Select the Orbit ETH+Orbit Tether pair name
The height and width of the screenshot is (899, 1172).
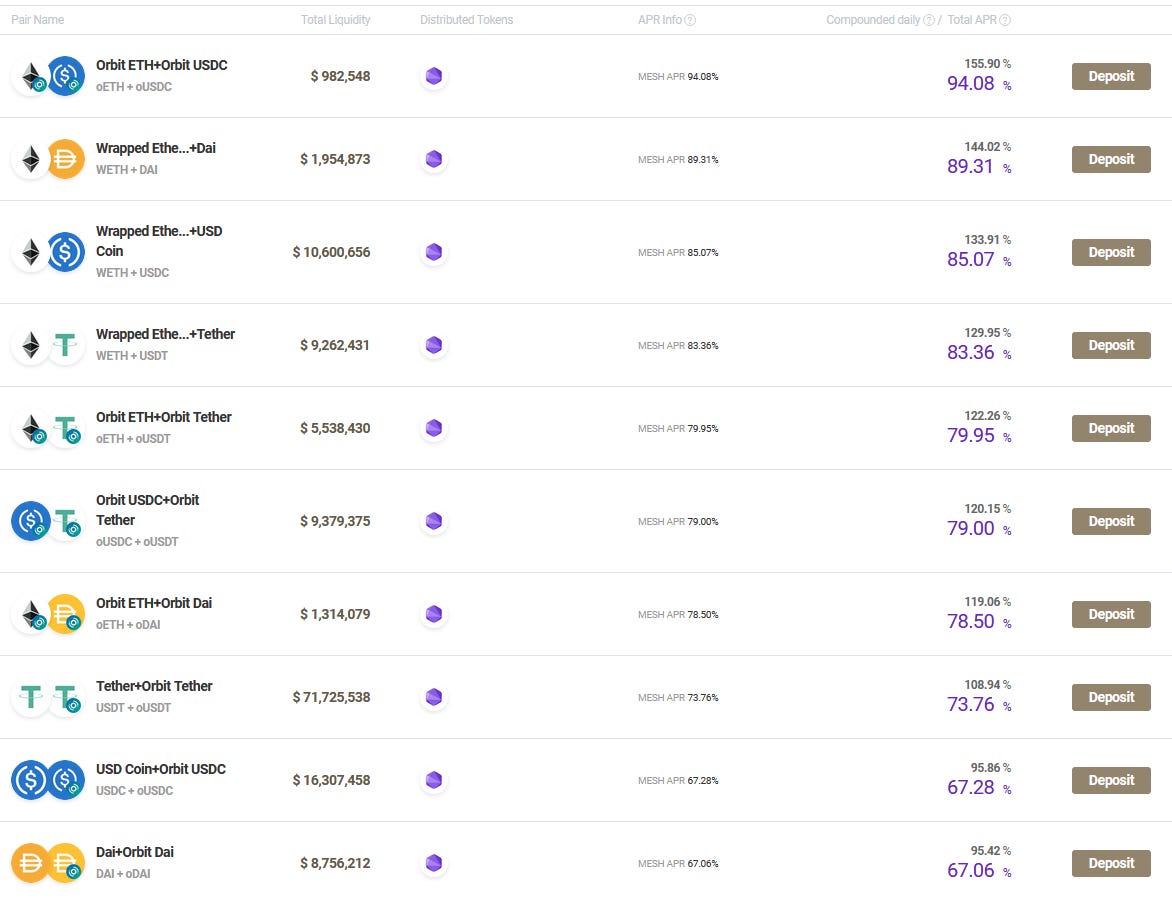coord(164,417)
